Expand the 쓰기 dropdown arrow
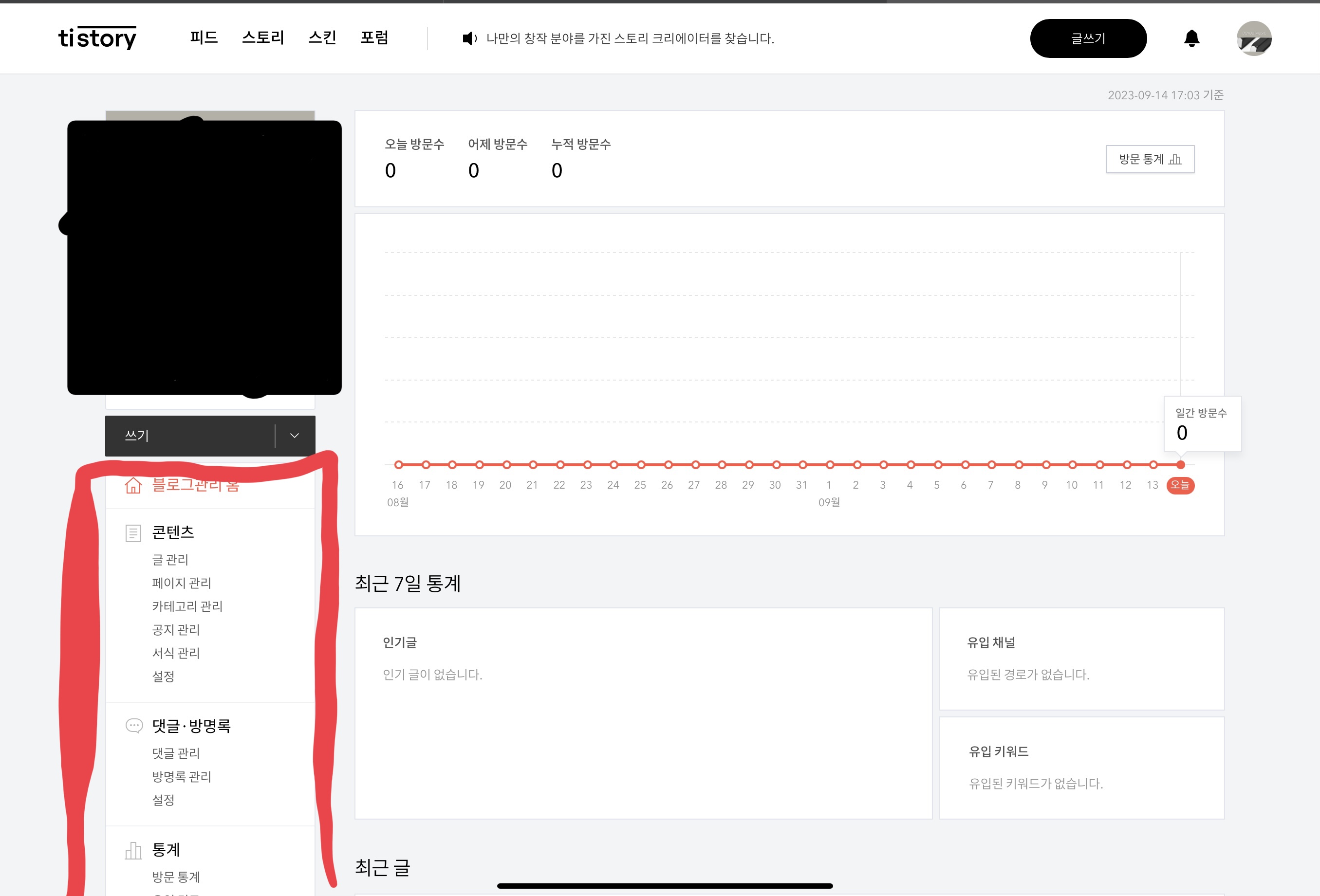The width and height of the screenshot is (1320, 896). coord(294,436)
